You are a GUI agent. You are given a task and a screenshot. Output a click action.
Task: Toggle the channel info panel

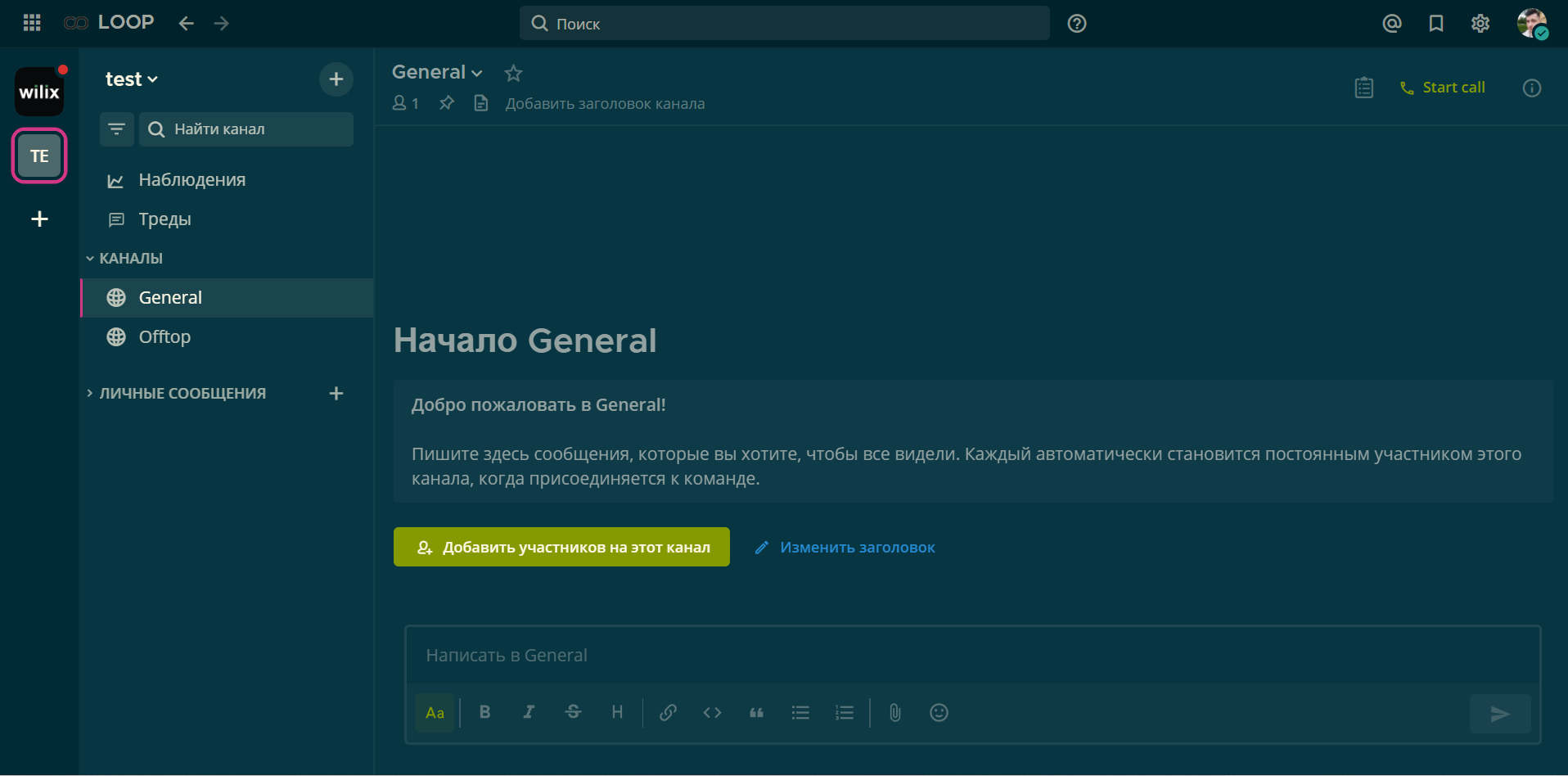1531,88
